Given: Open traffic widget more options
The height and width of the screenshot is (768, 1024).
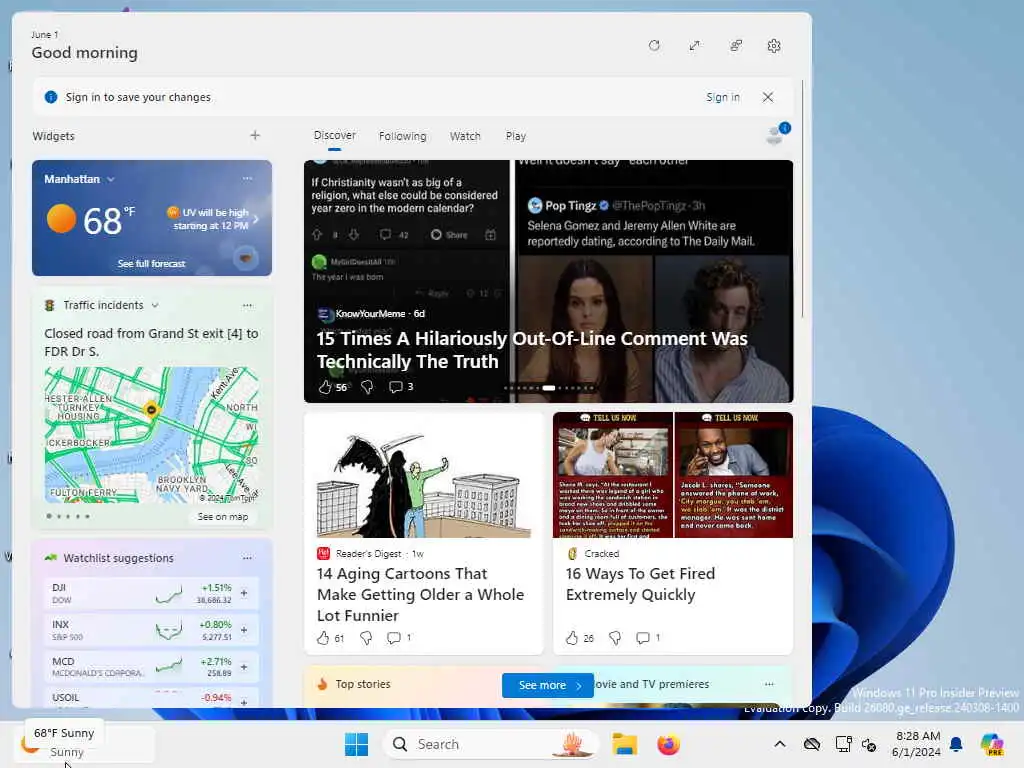Looking at the screenshot, I should click(x=247, y=305).
